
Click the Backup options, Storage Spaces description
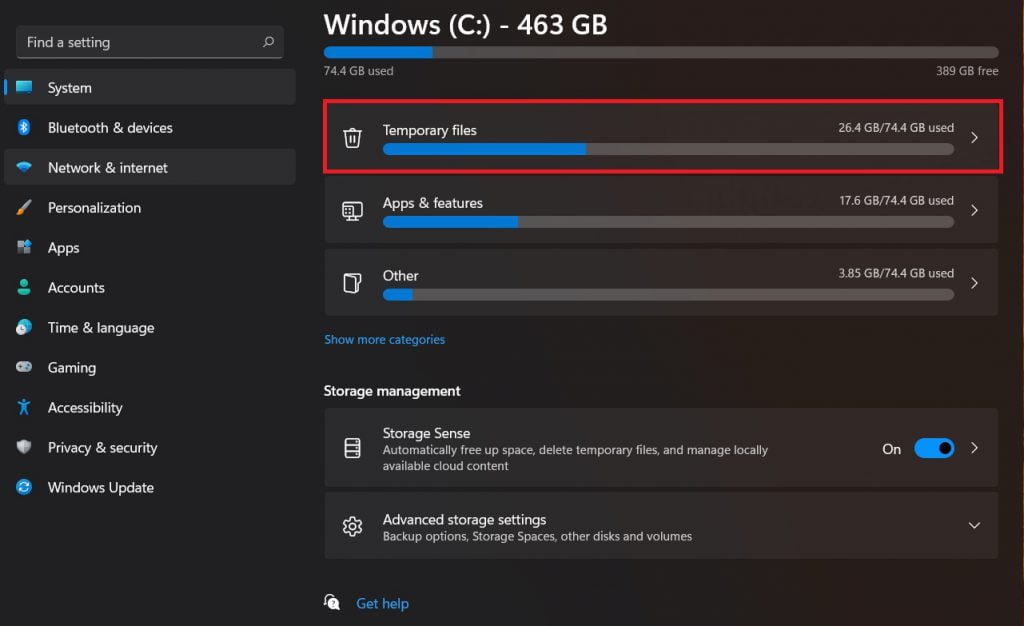tap(537, 536)
